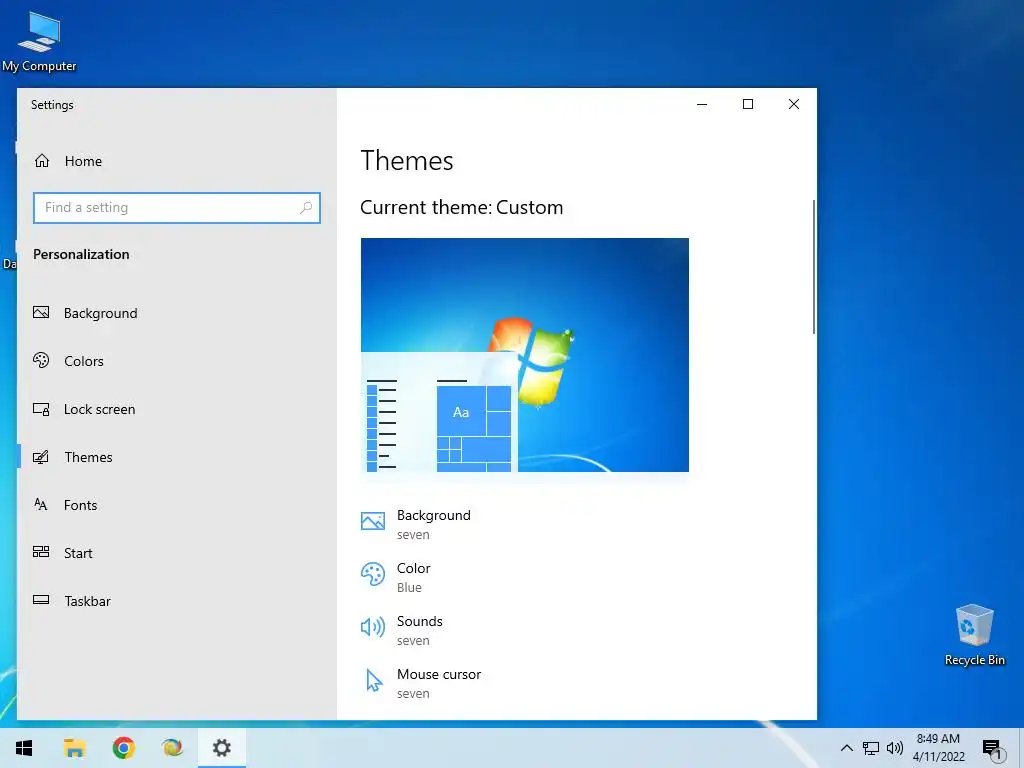The width and height of the screenshot is (1024, 768).
Task: Close the Settings window
Action: click(793, 104)
